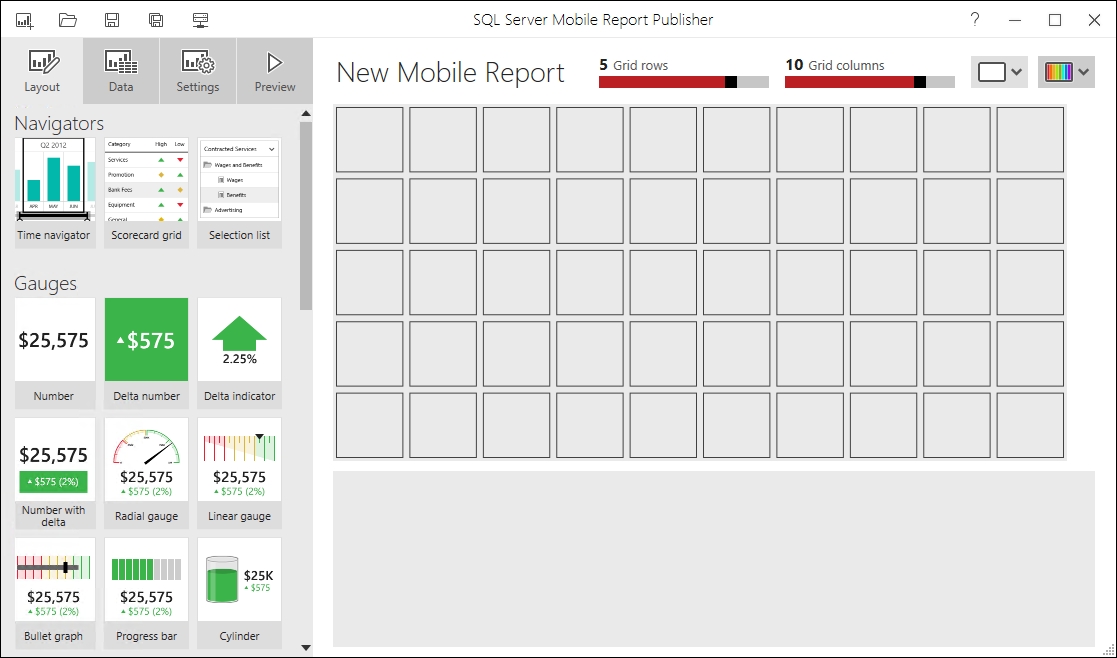Click the Grid columns slider handle
The image size is (1117, 658).
point(920,82)
